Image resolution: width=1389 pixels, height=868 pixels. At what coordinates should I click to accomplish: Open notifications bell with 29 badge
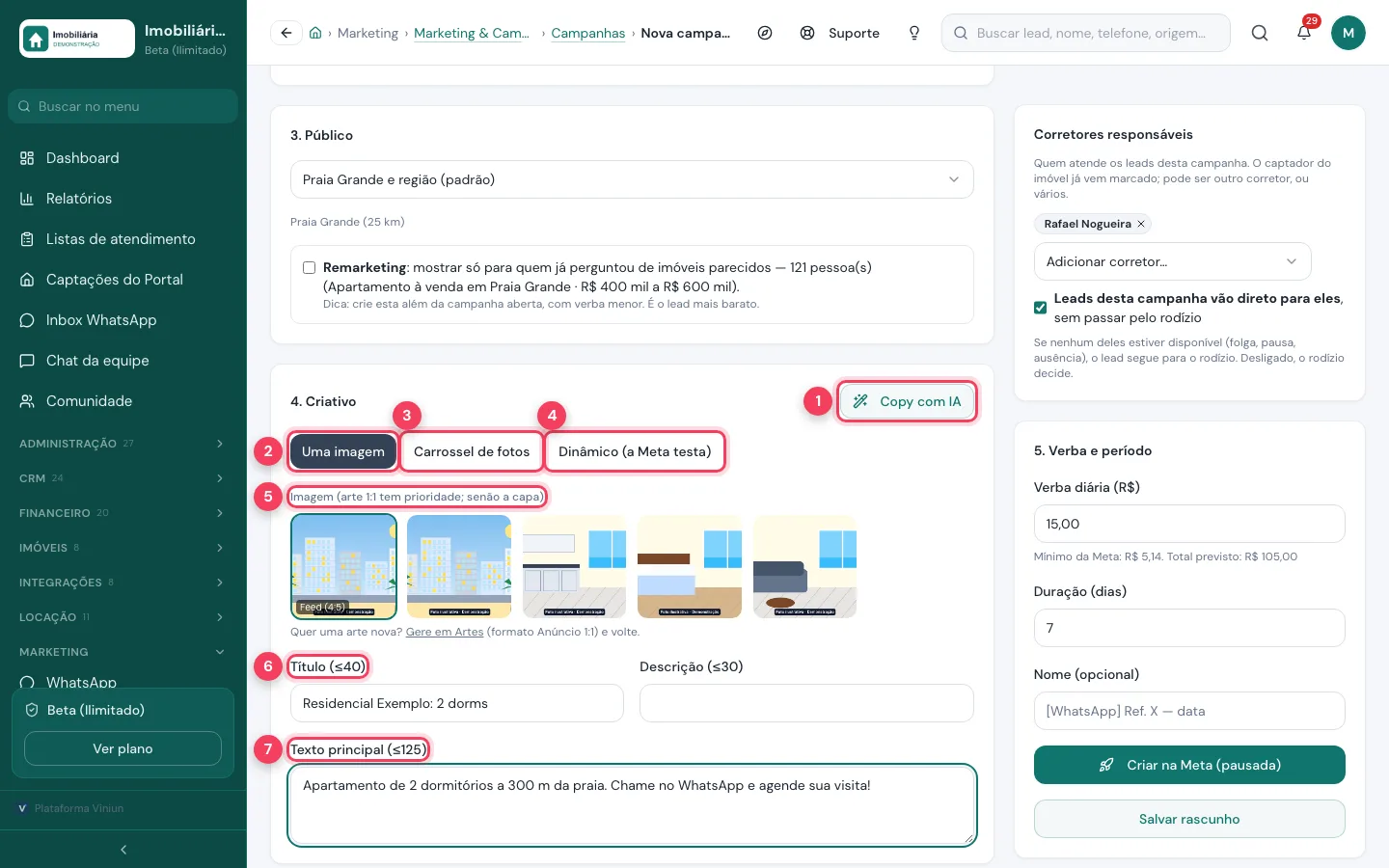pos(1304,33)
